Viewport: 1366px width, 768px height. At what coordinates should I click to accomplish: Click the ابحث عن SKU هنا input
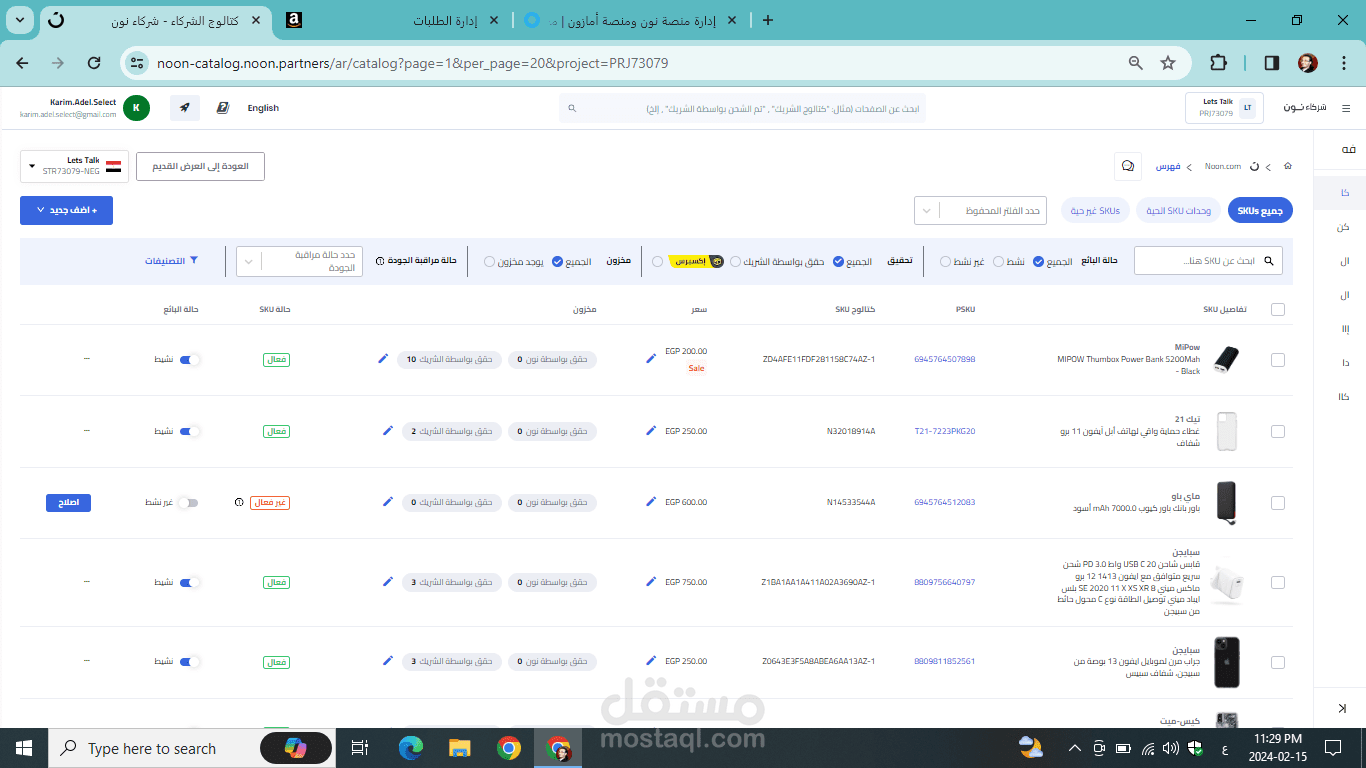click(x=1208, y=261)
